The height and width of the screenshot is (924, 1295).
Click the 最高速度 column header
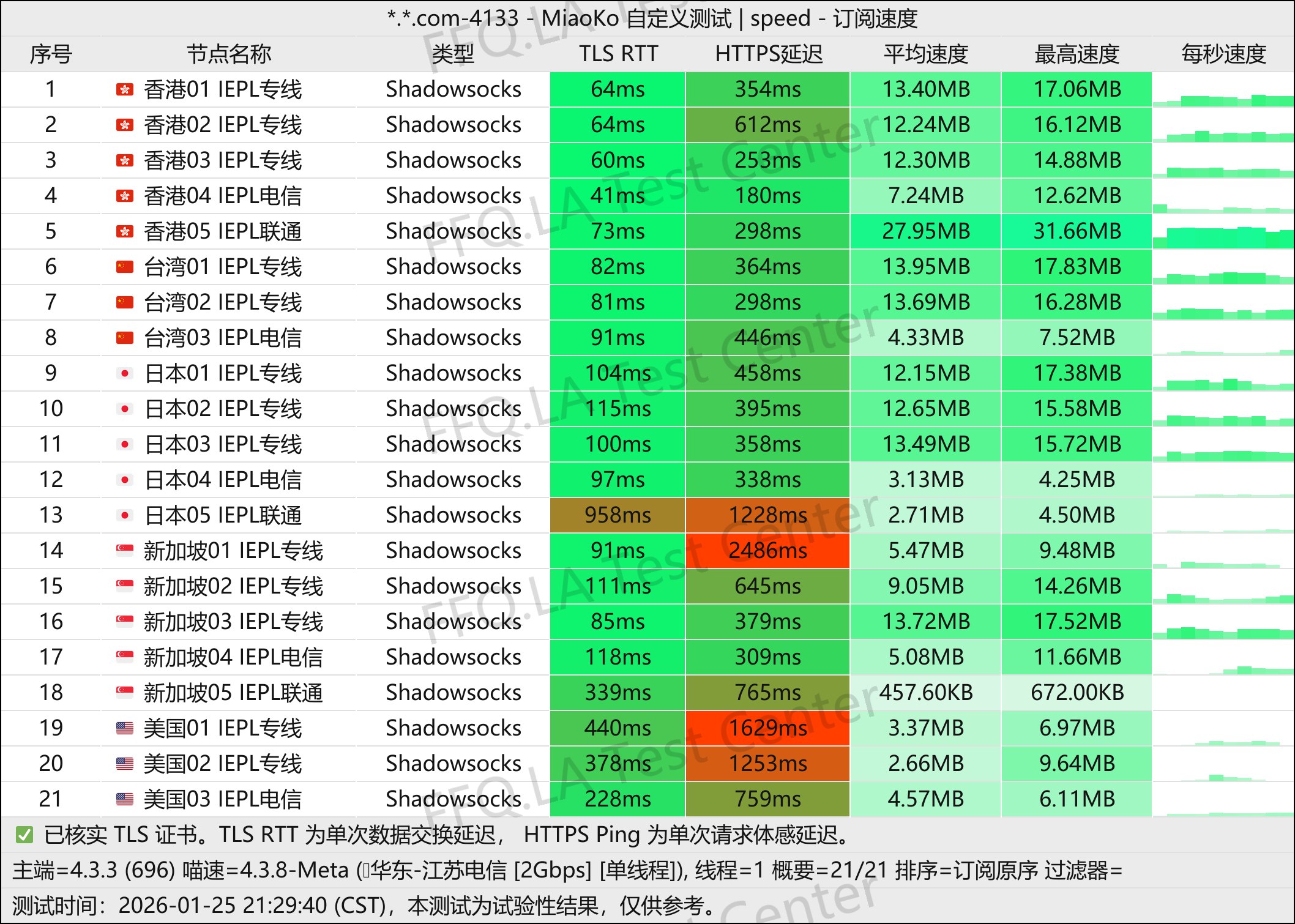1077,54
